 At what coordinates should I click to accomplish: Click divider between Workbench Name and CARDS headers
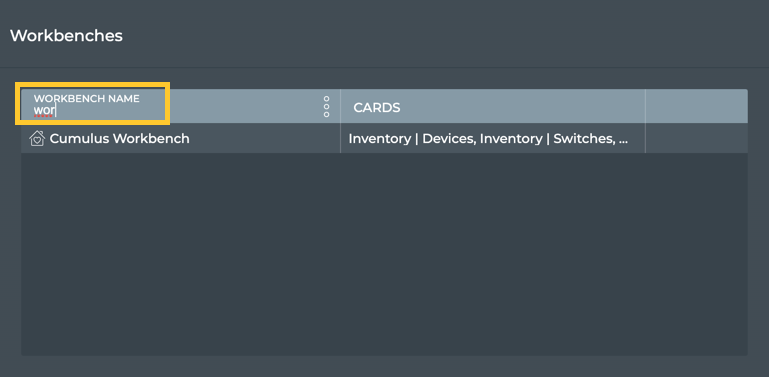coord(340,106)
